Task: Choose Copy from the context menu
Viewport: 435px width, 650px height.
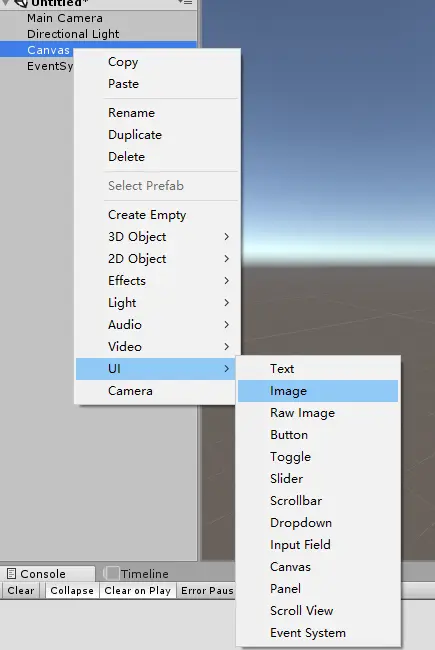Action: point(158,62)
